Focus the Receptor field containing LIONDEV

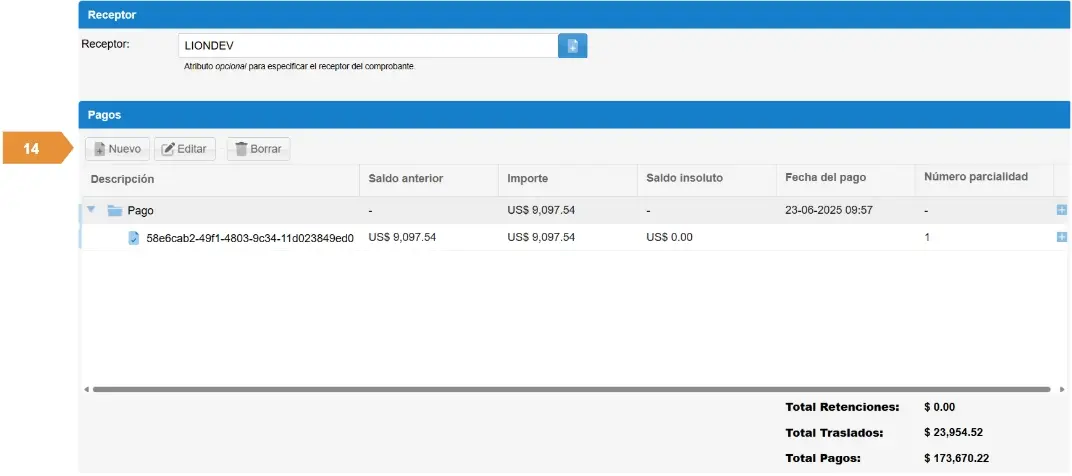pos(367,46)
